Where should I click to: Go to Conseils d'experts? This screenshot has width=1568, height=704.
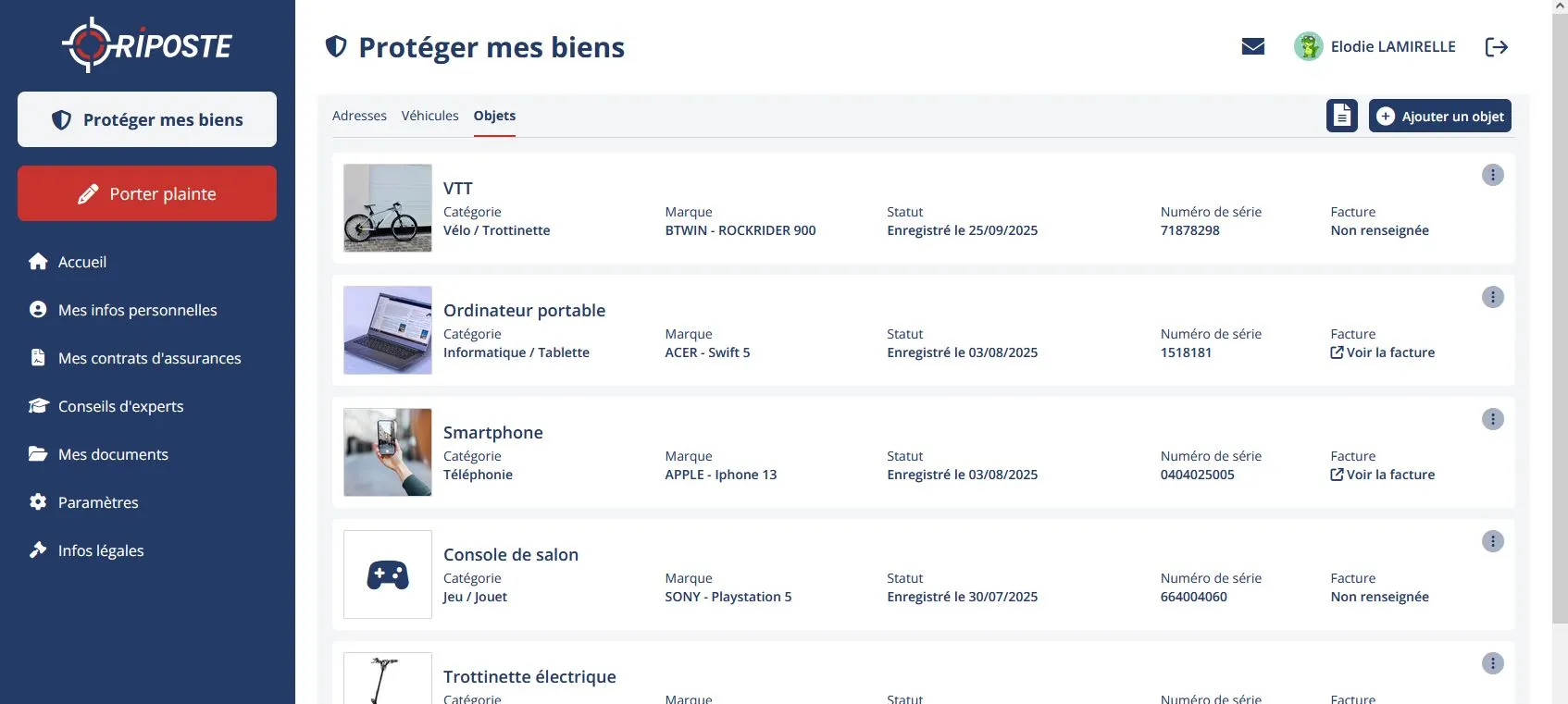click(x=120, y=406)
